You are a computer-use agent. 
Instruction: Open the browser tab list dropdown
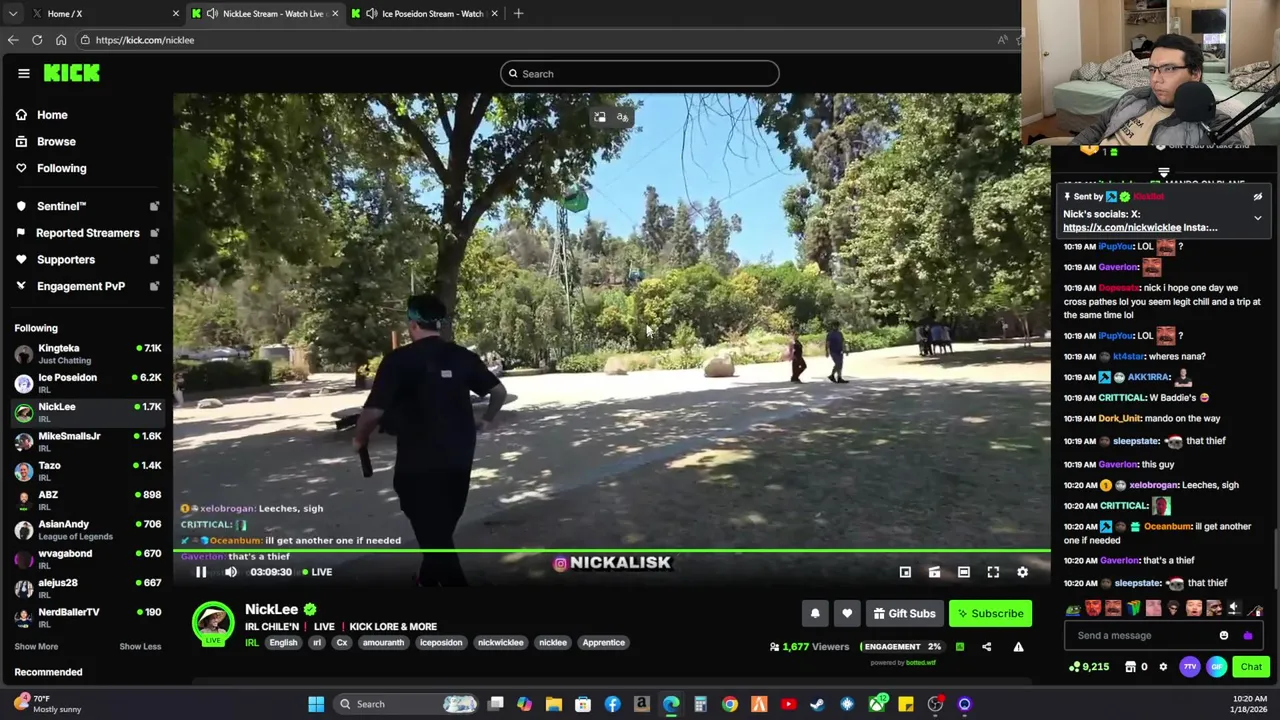12,13
